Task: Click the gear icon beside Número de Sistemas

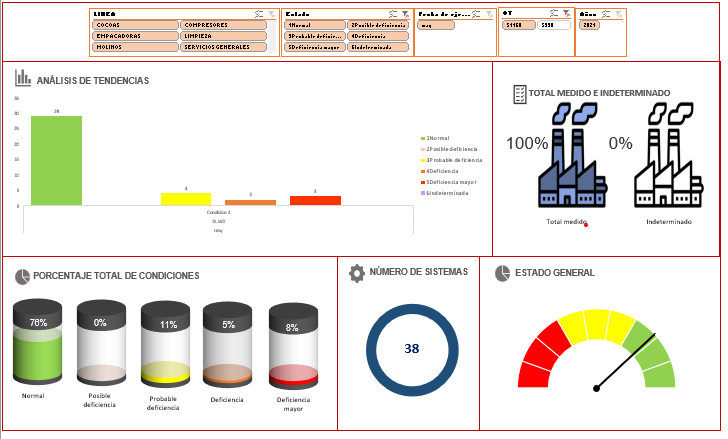Action: tap(357, 273)
